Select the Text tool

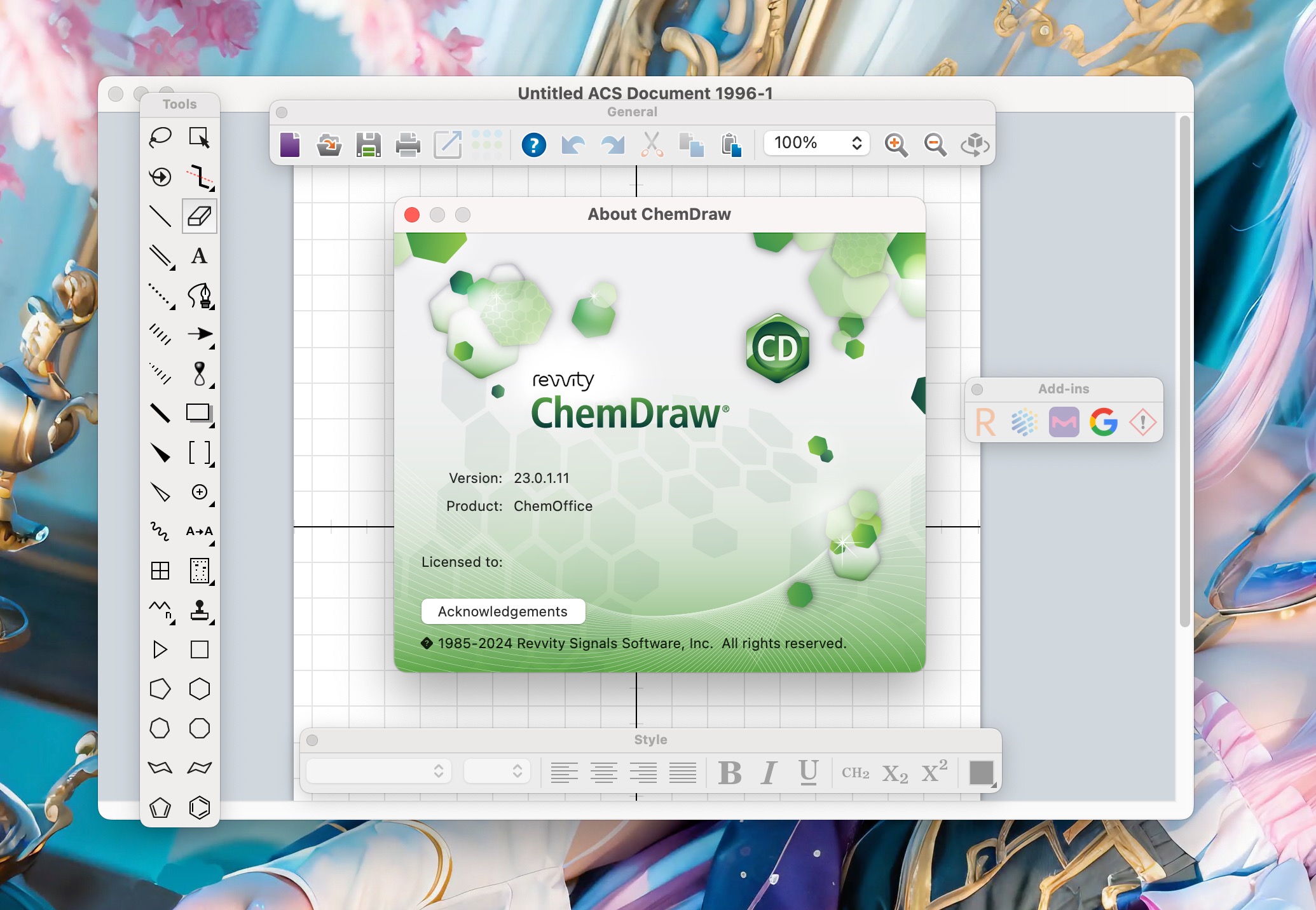pos(200,255)
